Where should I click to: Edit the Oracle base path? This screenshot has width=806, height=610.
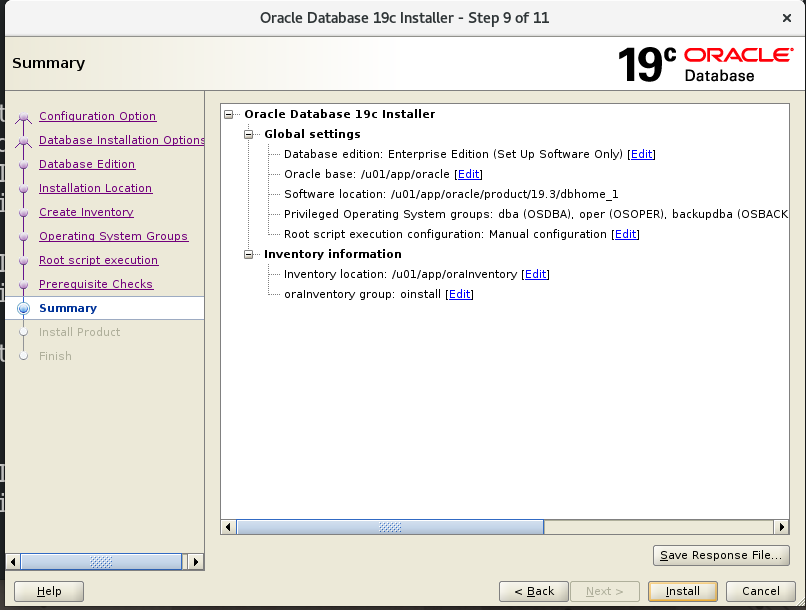(469, 174)
